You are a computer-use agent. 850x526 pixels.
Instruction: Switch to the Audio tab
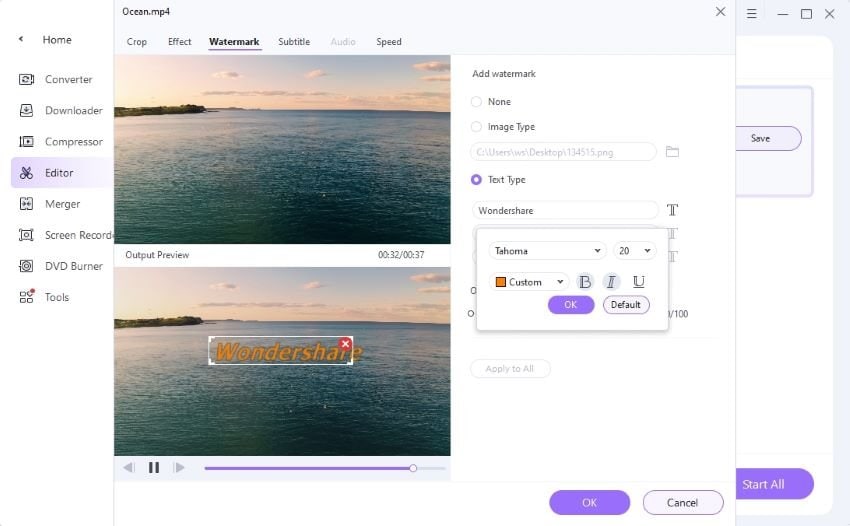click(x=343, y=42)
